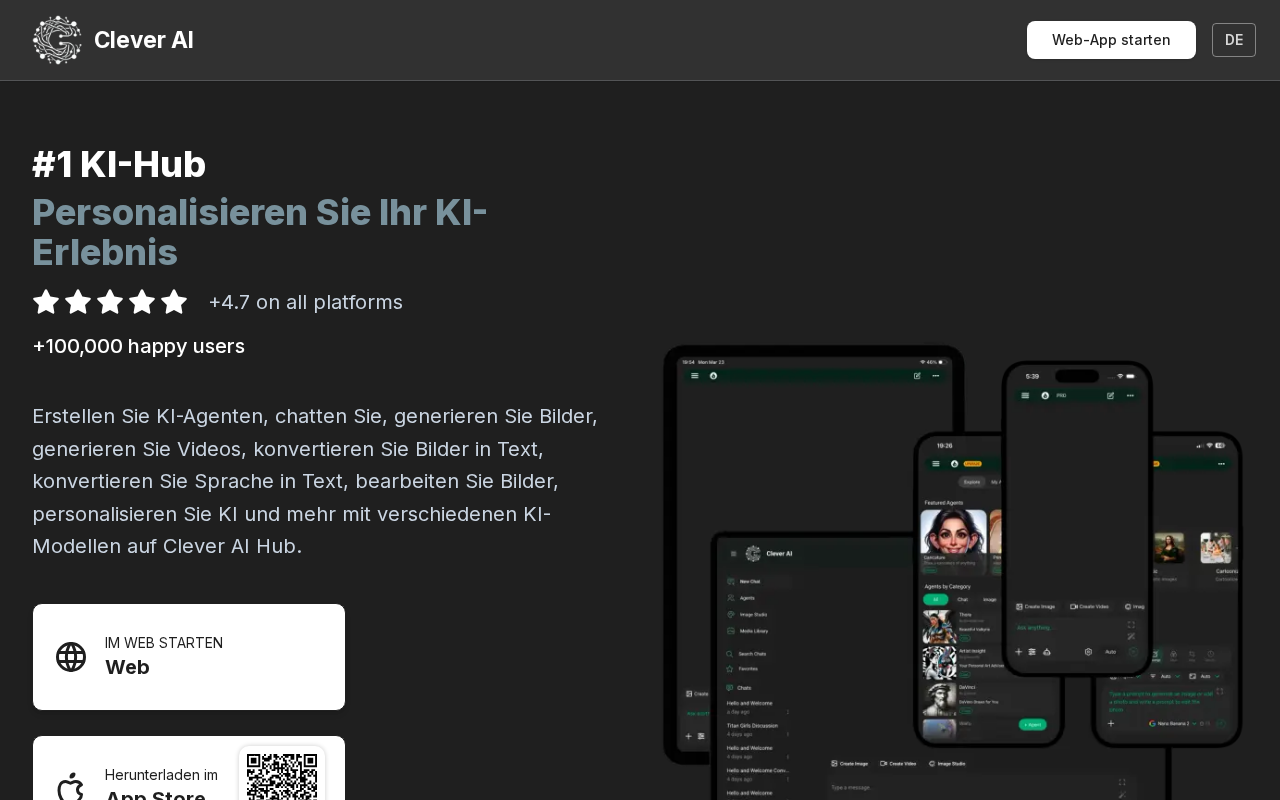
Task: Open the DE language selector
Action: (1234, 40)
